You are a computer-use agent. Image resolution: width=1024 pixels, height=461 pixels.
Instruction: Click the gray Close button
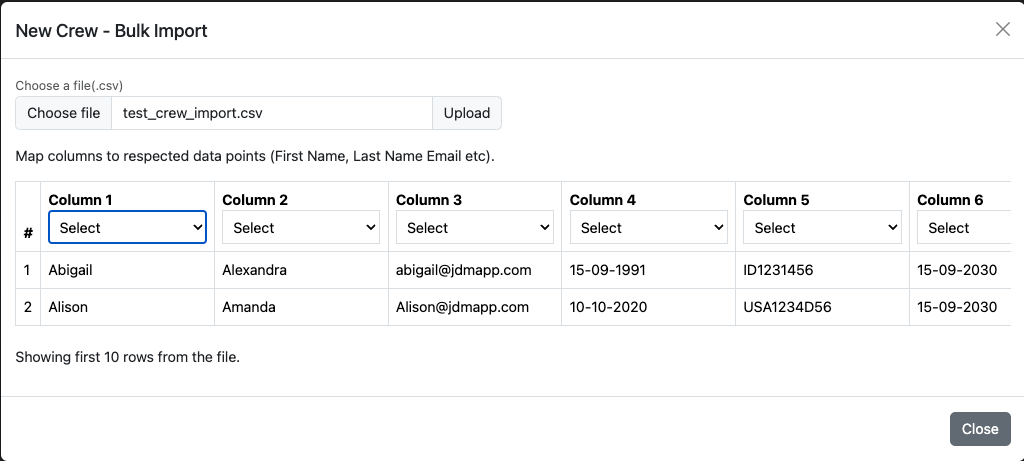[979, 429]
